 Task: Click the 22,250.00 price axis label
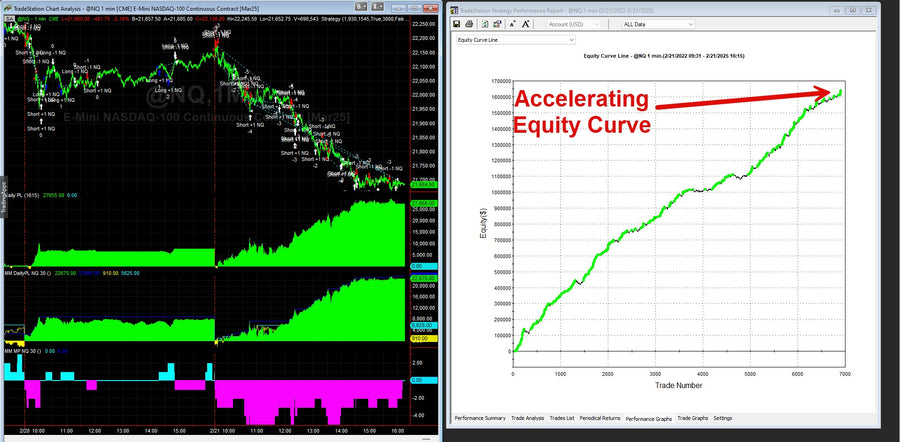424,25
